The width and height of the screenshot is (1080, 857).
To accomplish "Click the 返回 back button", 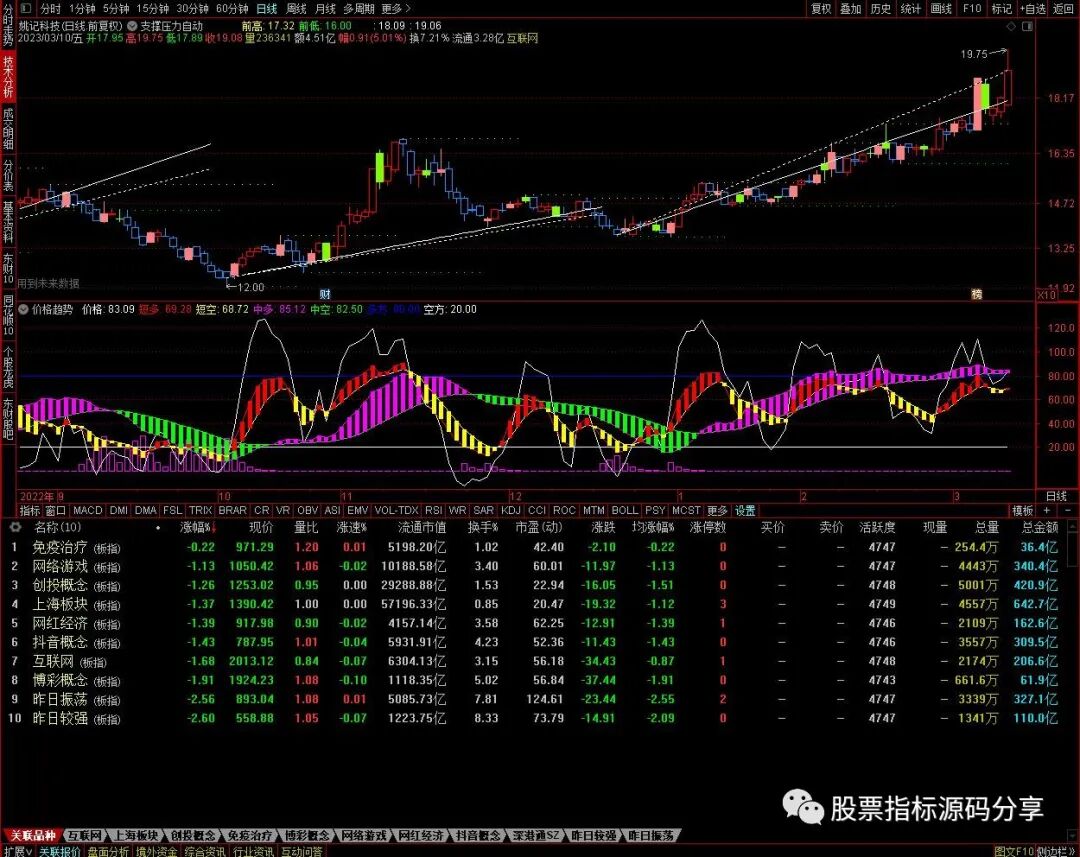I will [1063, 8].
